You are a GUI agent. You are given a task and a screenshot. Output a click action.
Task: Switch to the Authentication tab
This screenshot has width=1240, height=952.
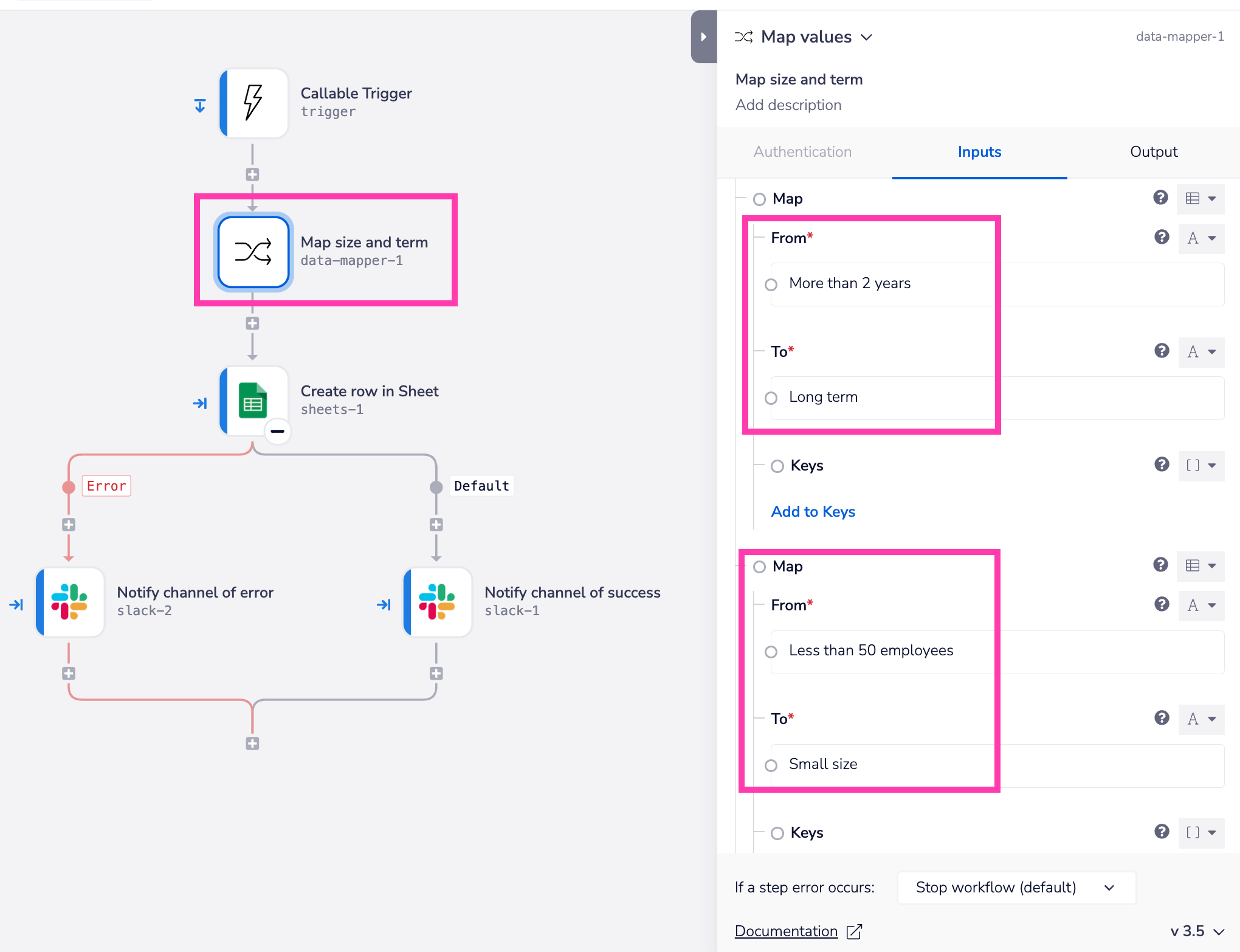coord(802,152)
